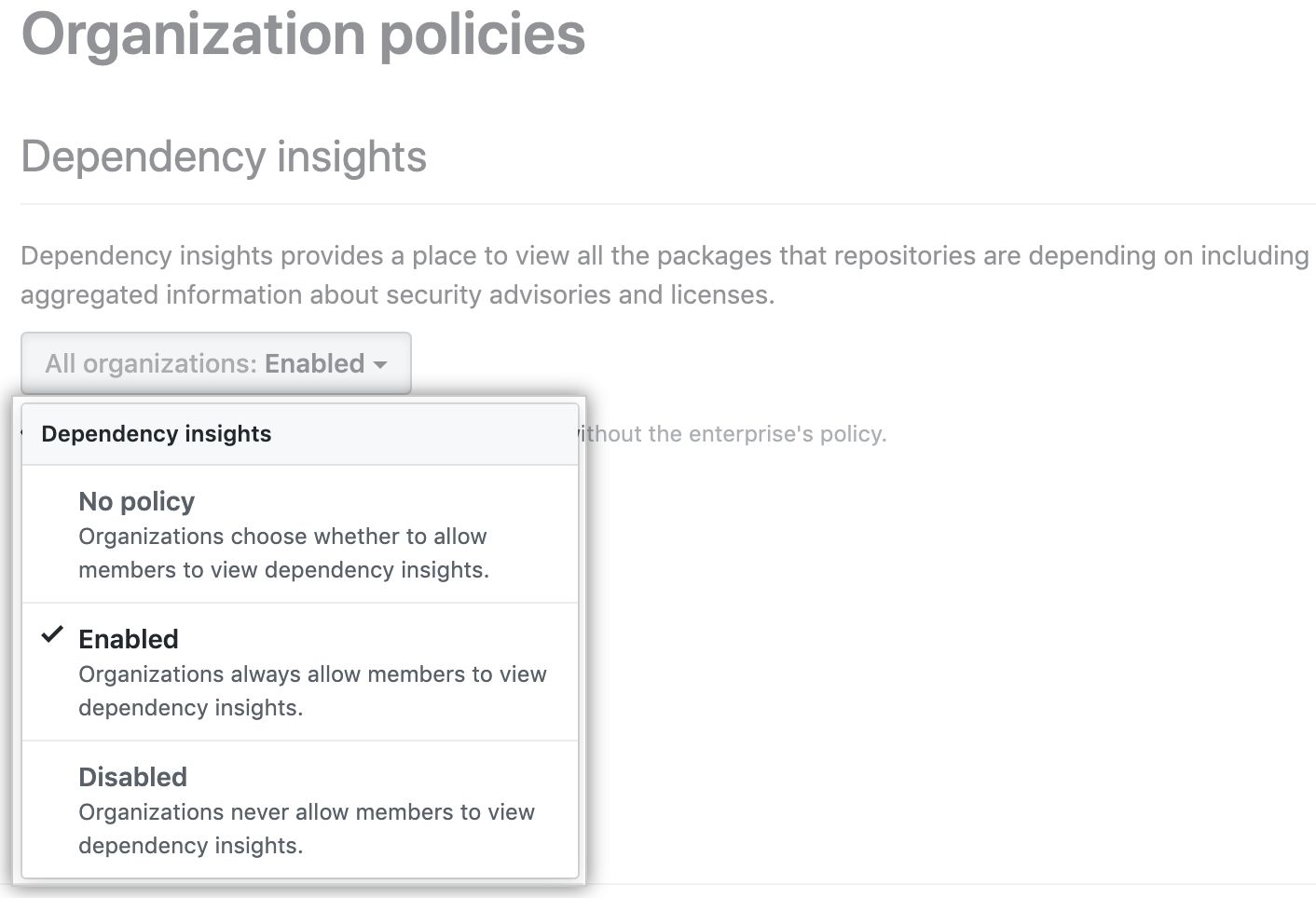This screenshot has width=1316, height=898.
Task: Click the "All organizations:" label inside the button
Action: [151, 363]
